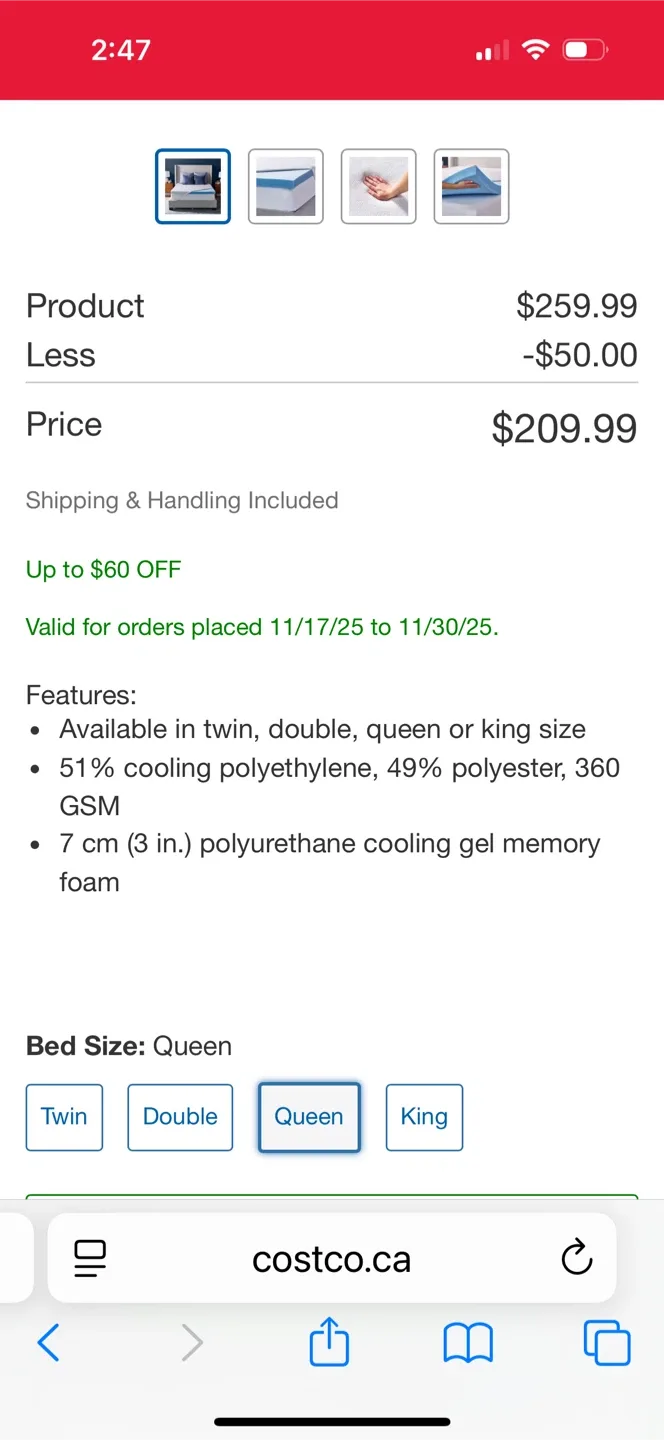
Task: Select the King bed size
Action: coord(424,1117)
